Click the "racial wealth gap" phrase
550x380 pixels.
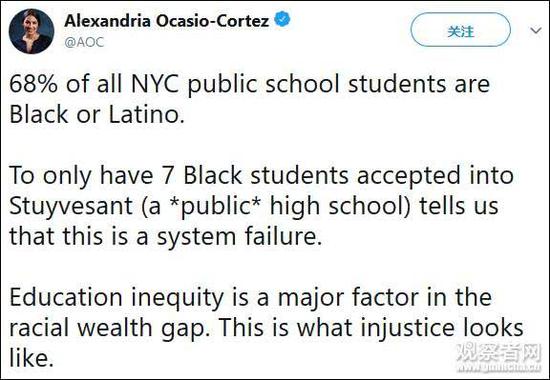tap(110, 328)
